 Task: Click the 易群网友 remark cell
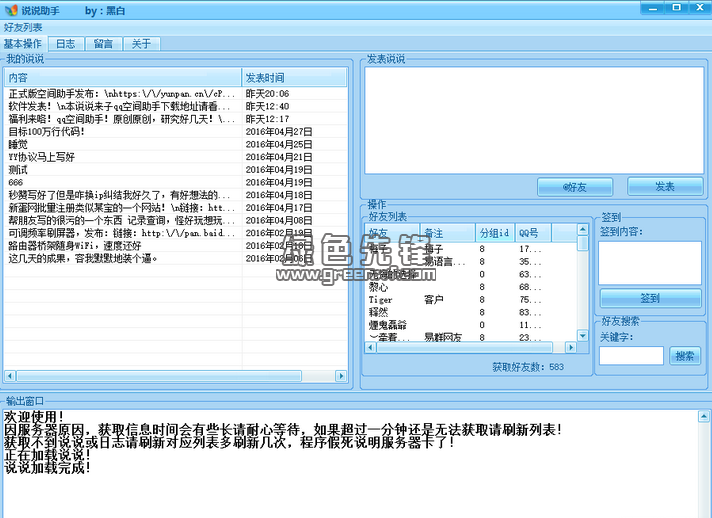coord(443,337)
